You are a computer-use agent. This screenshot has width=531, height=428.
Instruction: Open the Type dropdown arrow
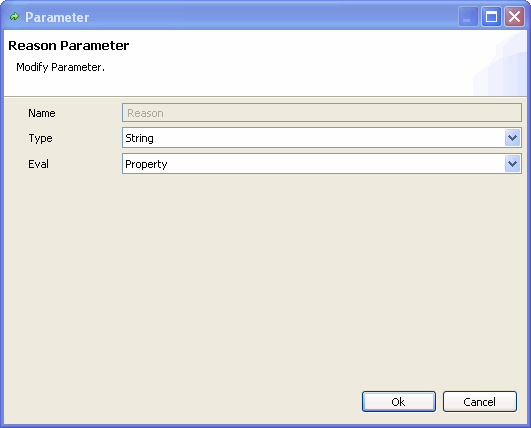coord(512,138)
